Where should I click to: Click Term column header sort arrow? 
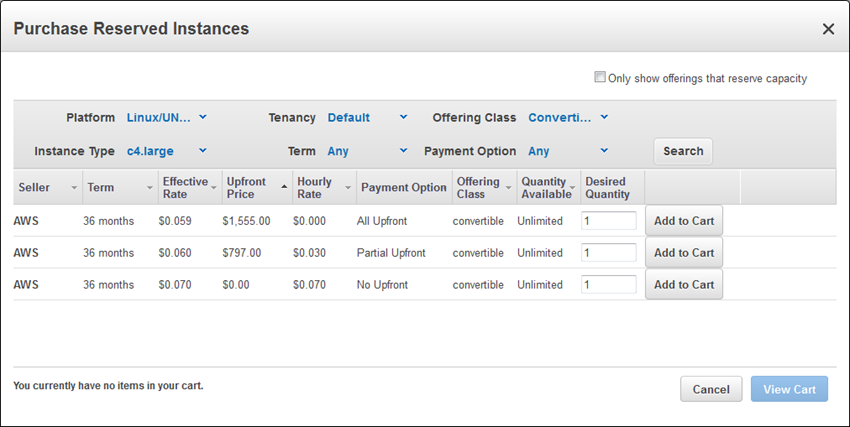coord(148,188)
